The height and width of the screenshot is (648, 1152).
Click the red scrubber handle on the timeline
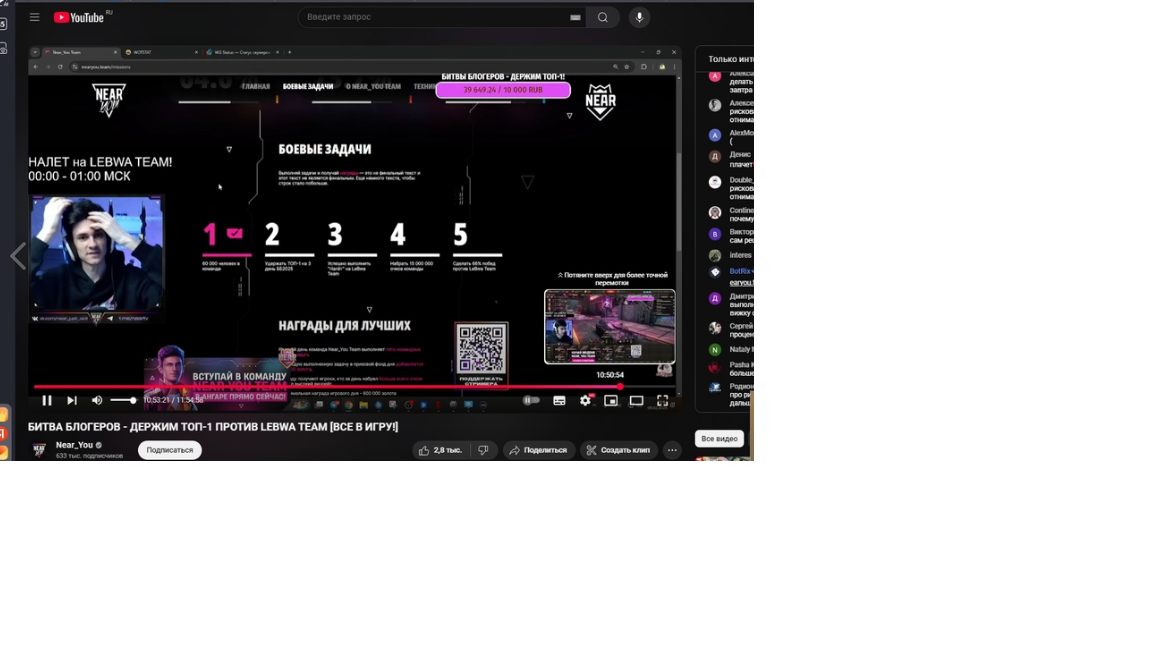621,386
